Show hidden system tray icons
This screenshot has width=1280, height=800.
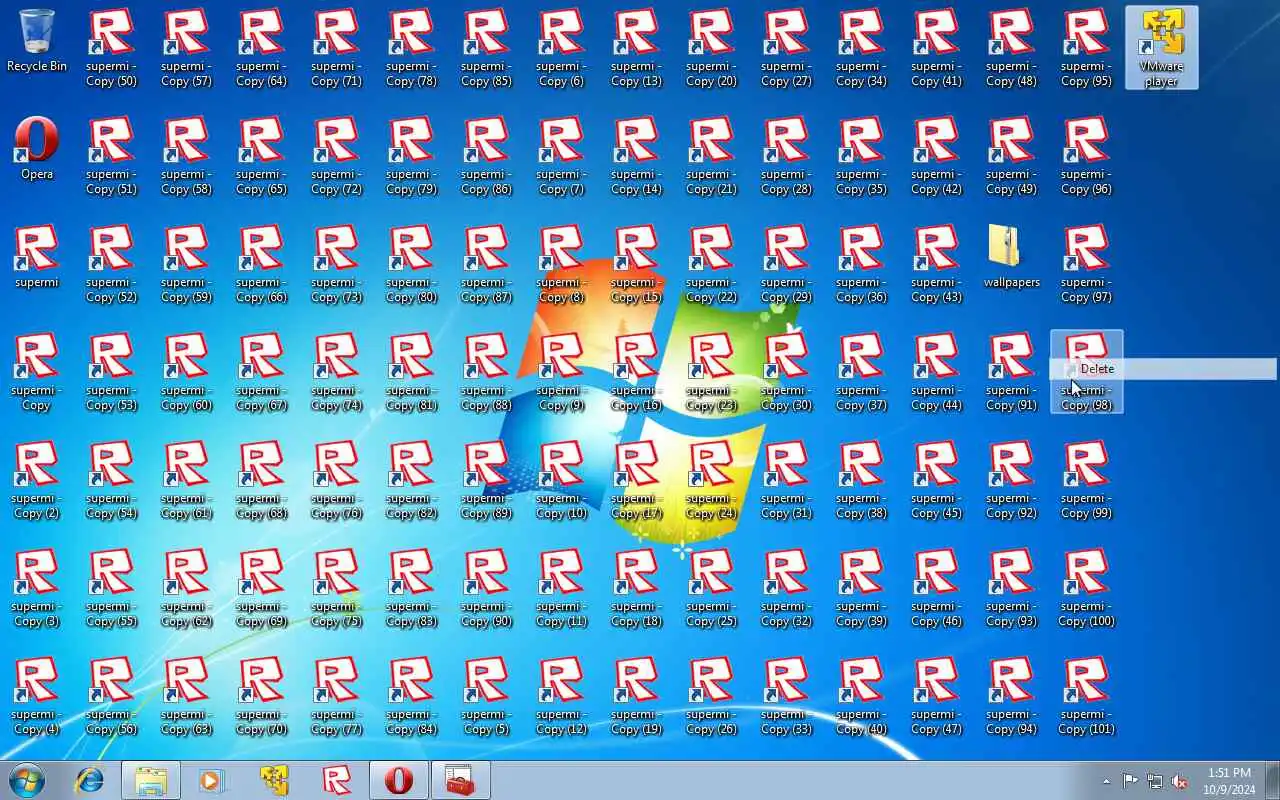coord(1106,781)
